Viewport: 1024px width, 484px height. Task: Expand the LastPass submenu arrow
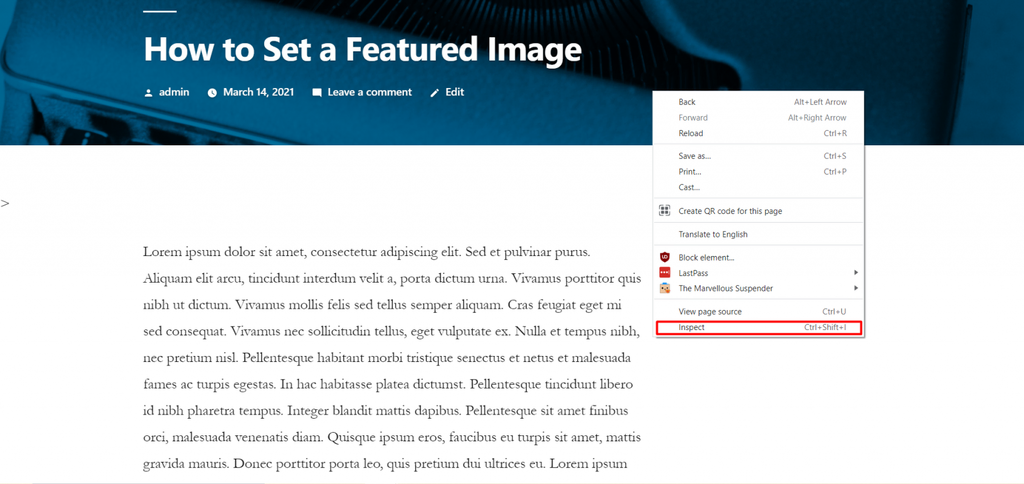click(856, 272)
